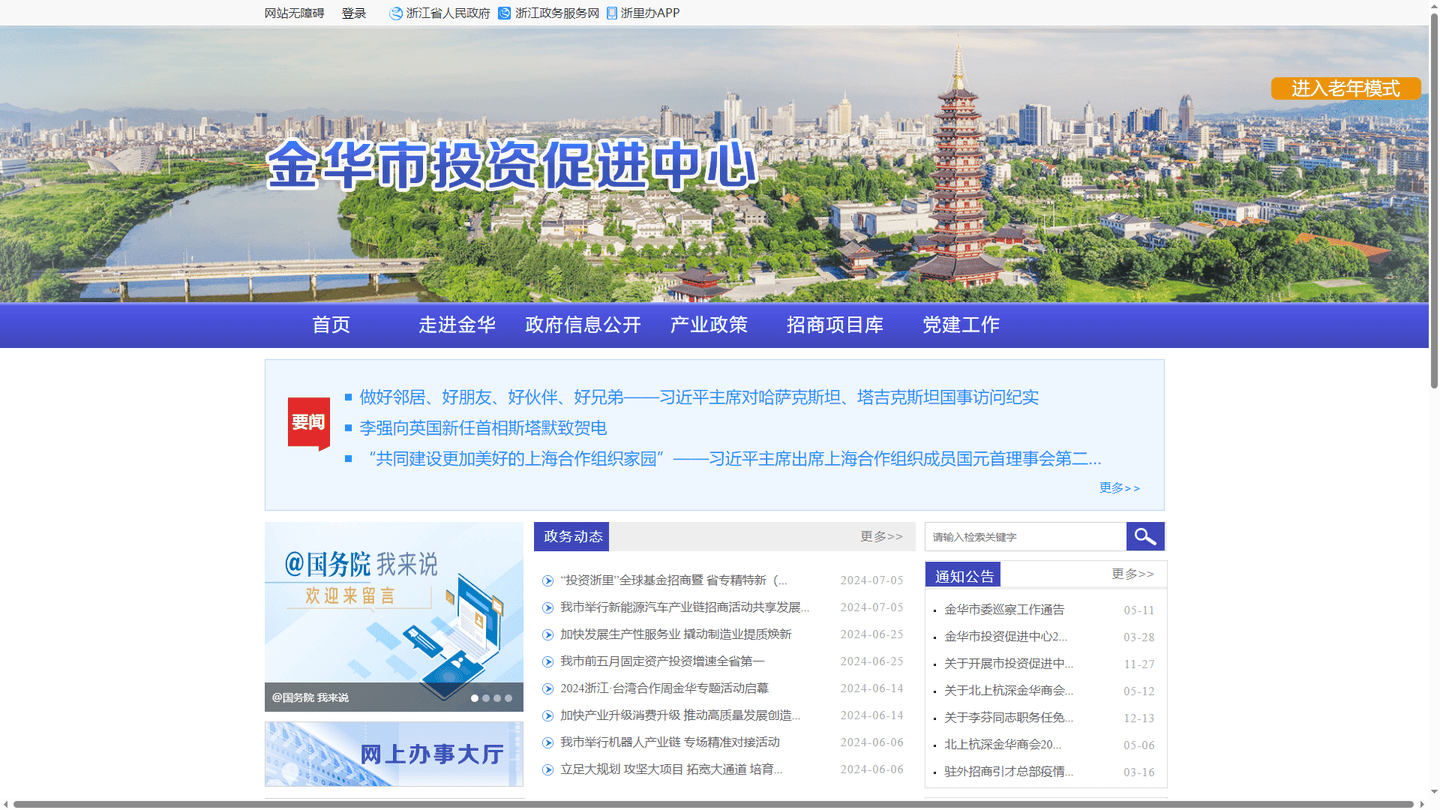The width and height of the screenshot is (1440, 810).
Task: Click the 浙里办APP phone icon
Action: point(612,13)
